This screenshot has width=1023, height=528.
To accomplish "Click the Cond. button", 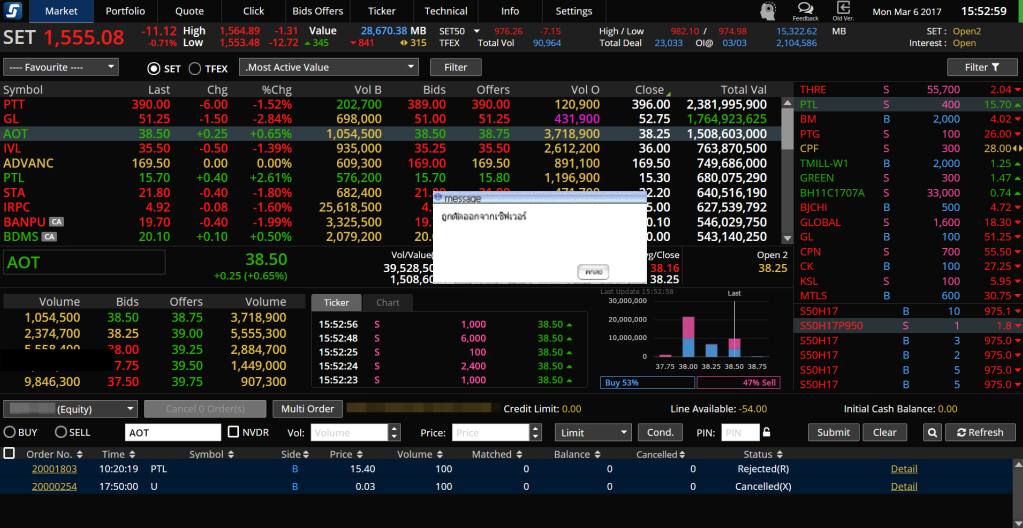I will click(x=660, y=432).
